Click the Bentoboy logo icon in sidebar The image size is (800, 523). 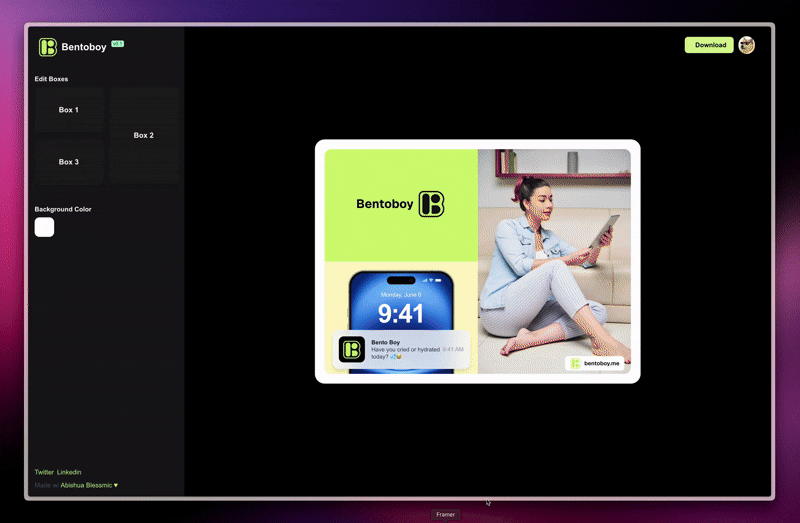[47, 47]
